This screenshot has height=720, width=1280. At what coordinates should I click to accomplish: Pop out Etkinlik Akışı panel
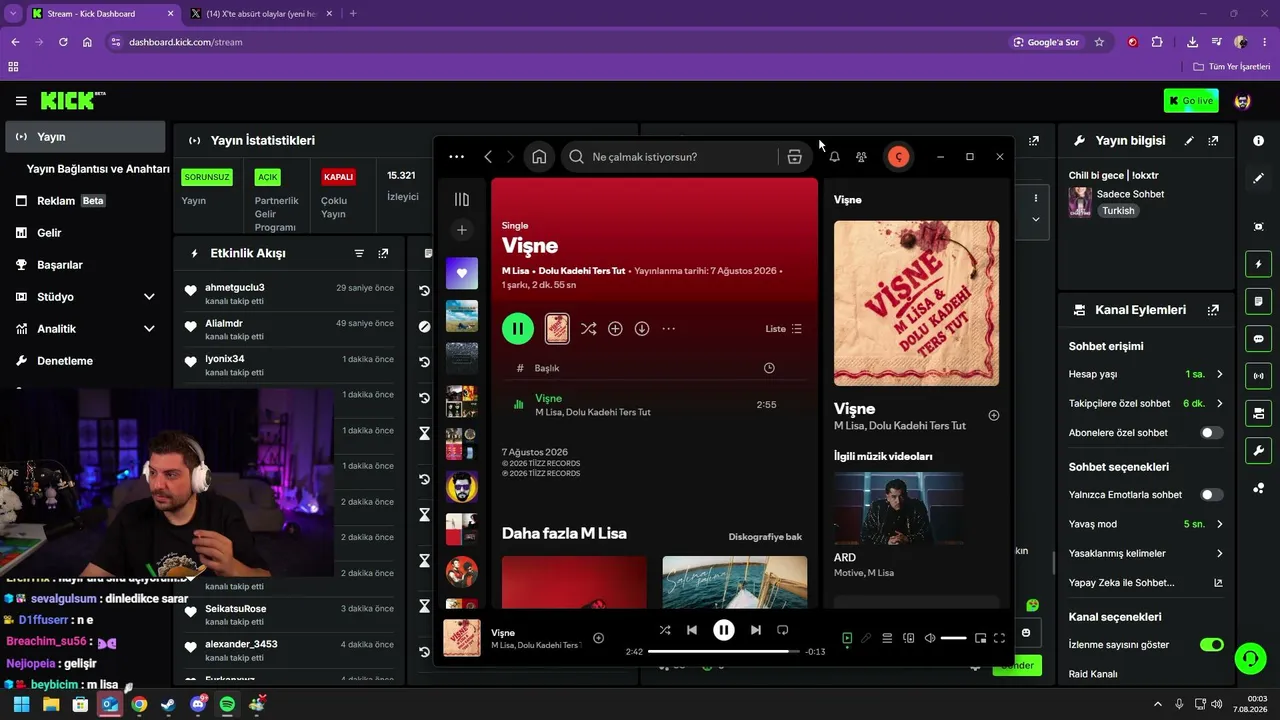pos(383,254)
